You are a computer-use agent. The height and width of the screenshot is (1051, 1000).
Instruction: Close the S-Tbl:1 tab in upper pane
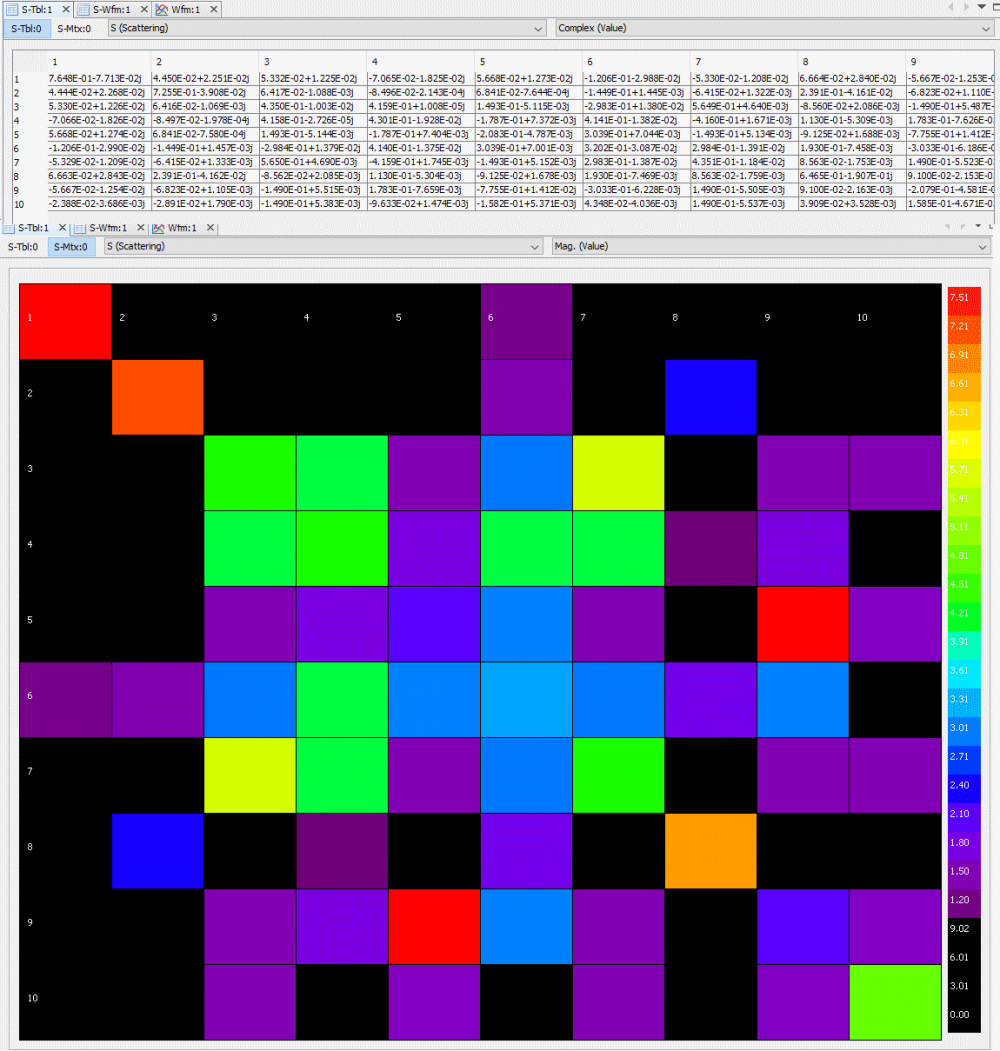(65, 9)
